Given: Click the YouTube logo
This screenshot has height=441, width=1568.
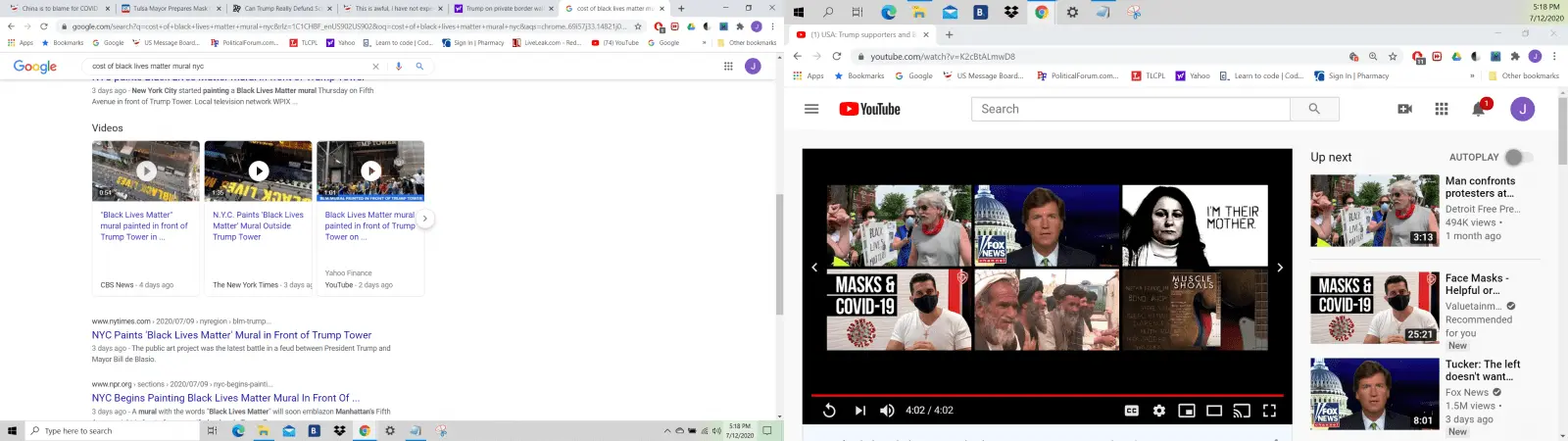Looking at the screenshot, I should (x=870, y=109).
